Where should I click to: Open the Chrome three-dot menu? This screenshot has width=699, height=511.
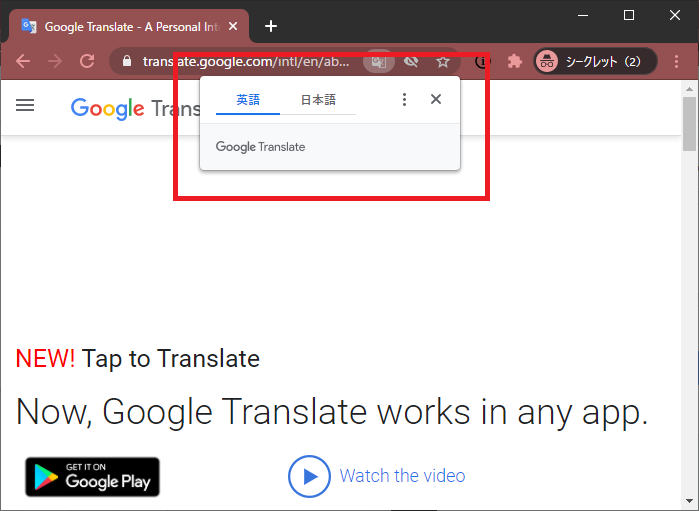coord(676,61)
